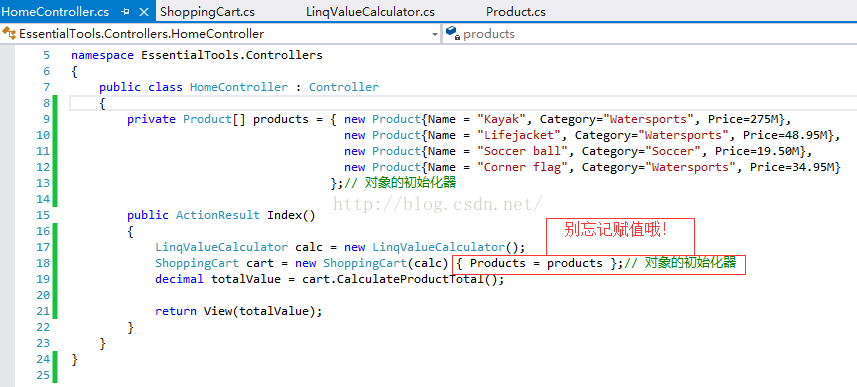Click 'EssentialTools.Controllers' on line 5
Image resolution: width=857 pixels, height=387 pixels.
[x=232, y=55]
